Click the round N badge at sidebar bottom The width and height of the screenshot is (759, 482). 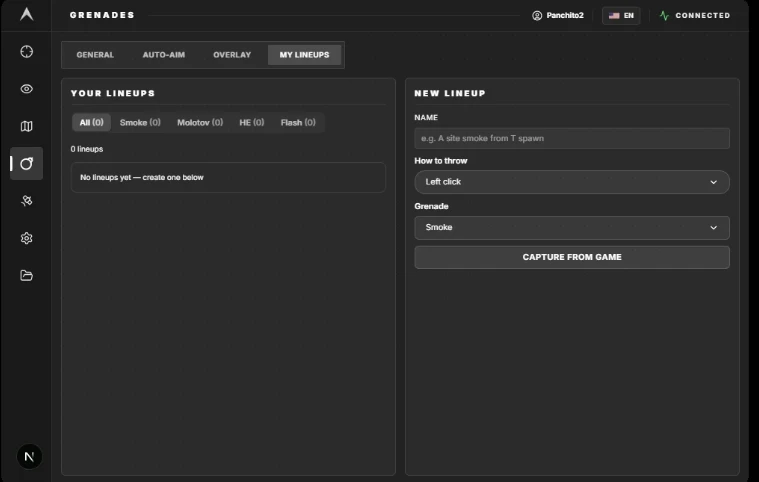(x=29, y=456)
